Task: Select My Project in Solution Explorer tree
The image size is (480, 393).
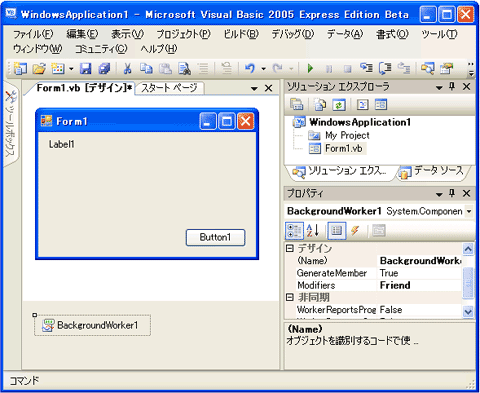Action: point(347,135)
